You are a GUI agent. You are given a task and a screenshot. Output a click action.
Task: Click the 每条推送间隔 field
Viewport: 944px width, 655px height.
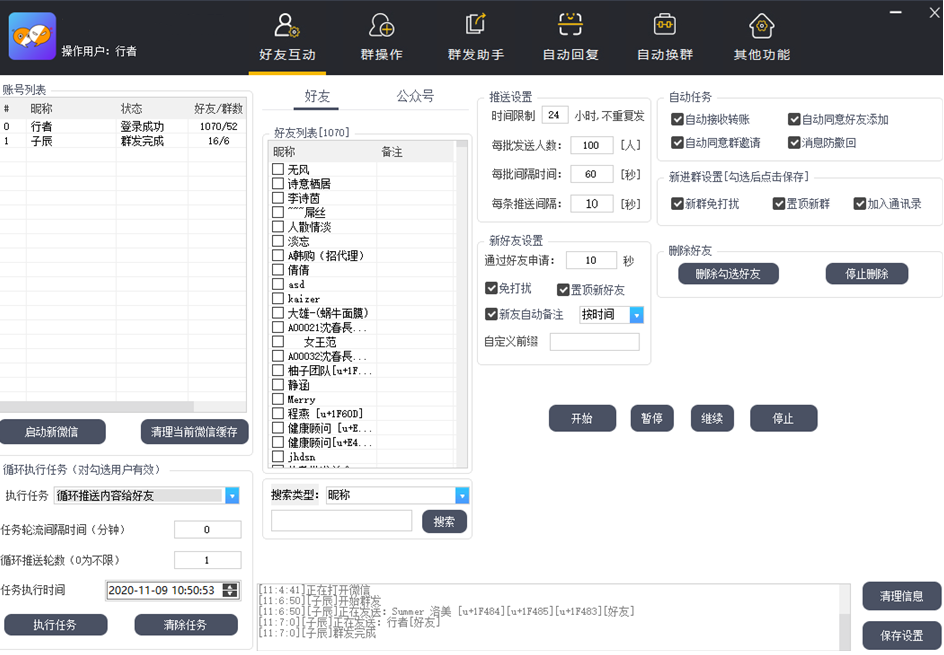pyautogui.click(x=591, y=203)
